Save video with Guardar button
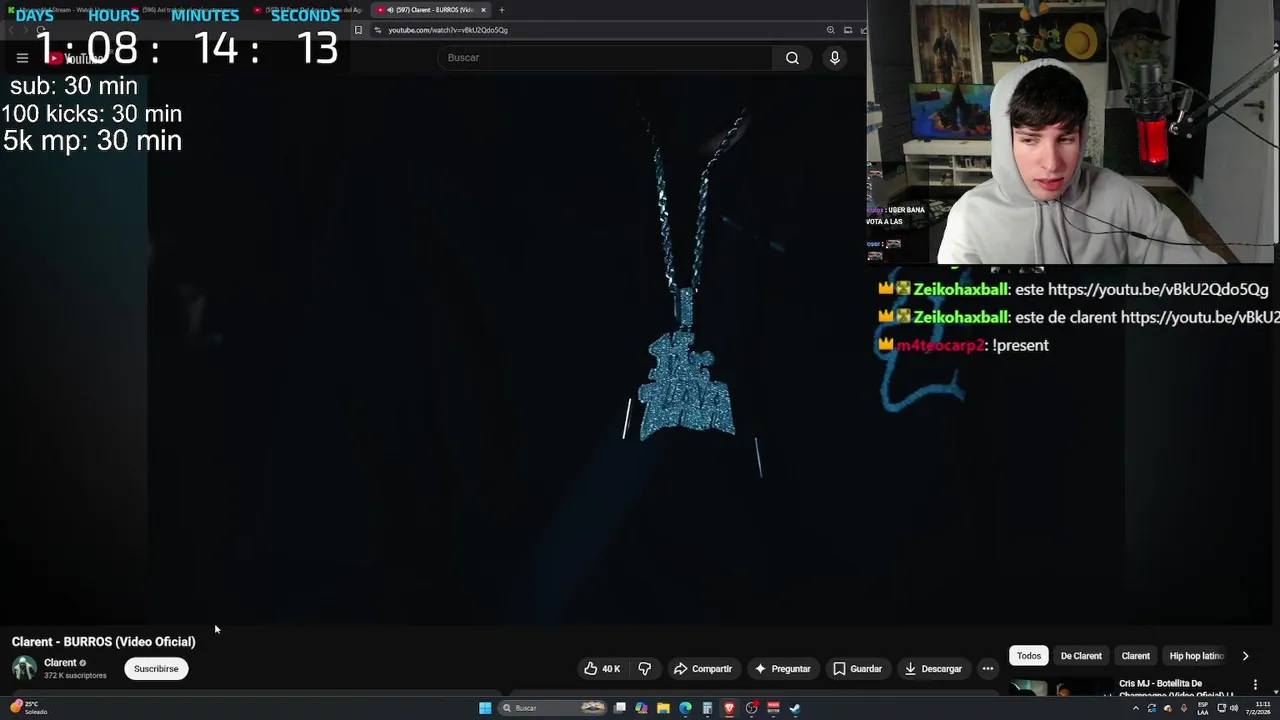The image size is (1280, 720). [x=858, y=669]
